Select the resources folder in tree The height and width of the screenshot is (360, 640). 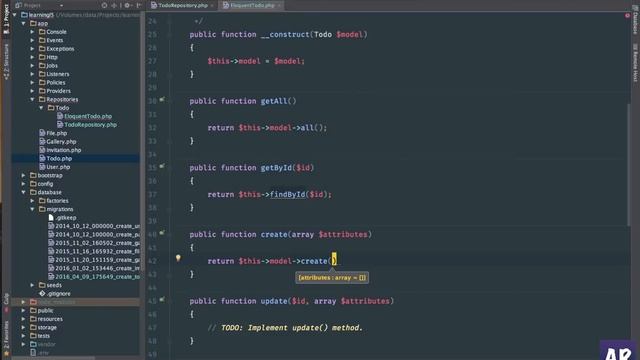(50, 319)
